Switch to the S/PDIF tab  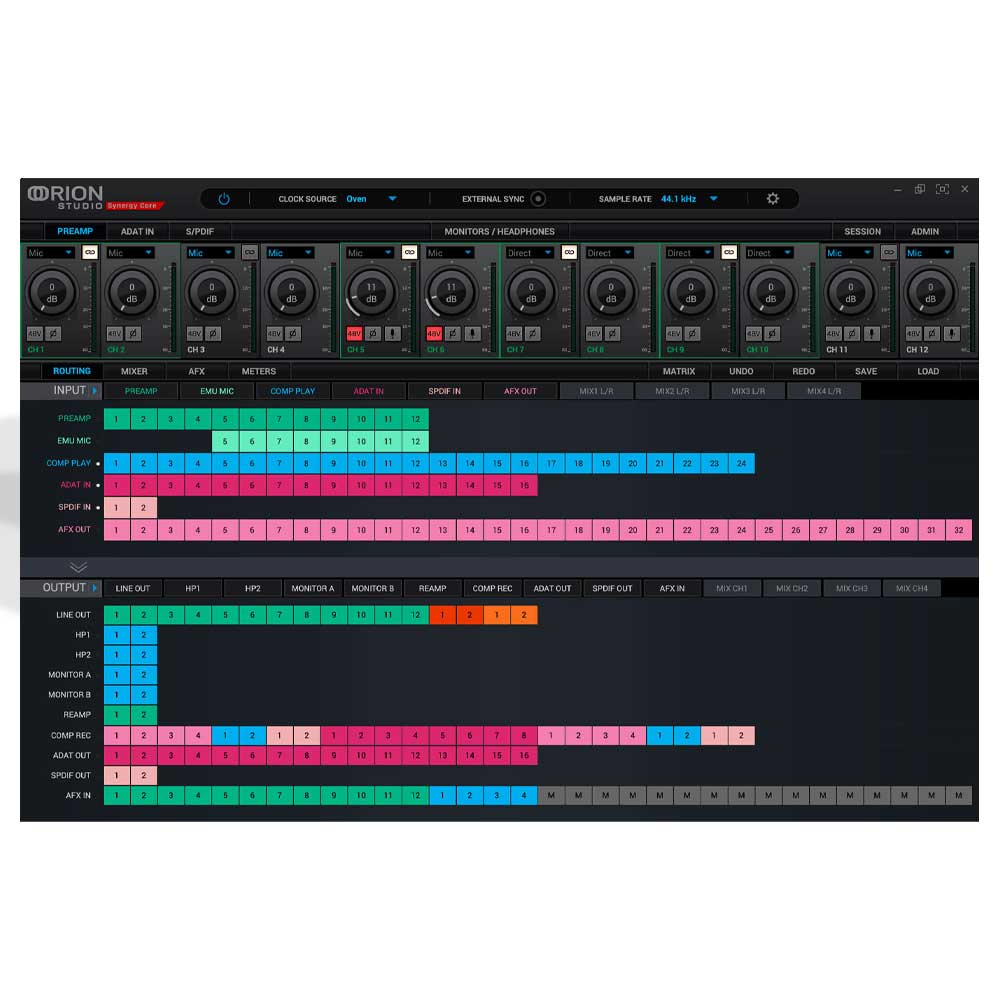click(200, 232)
